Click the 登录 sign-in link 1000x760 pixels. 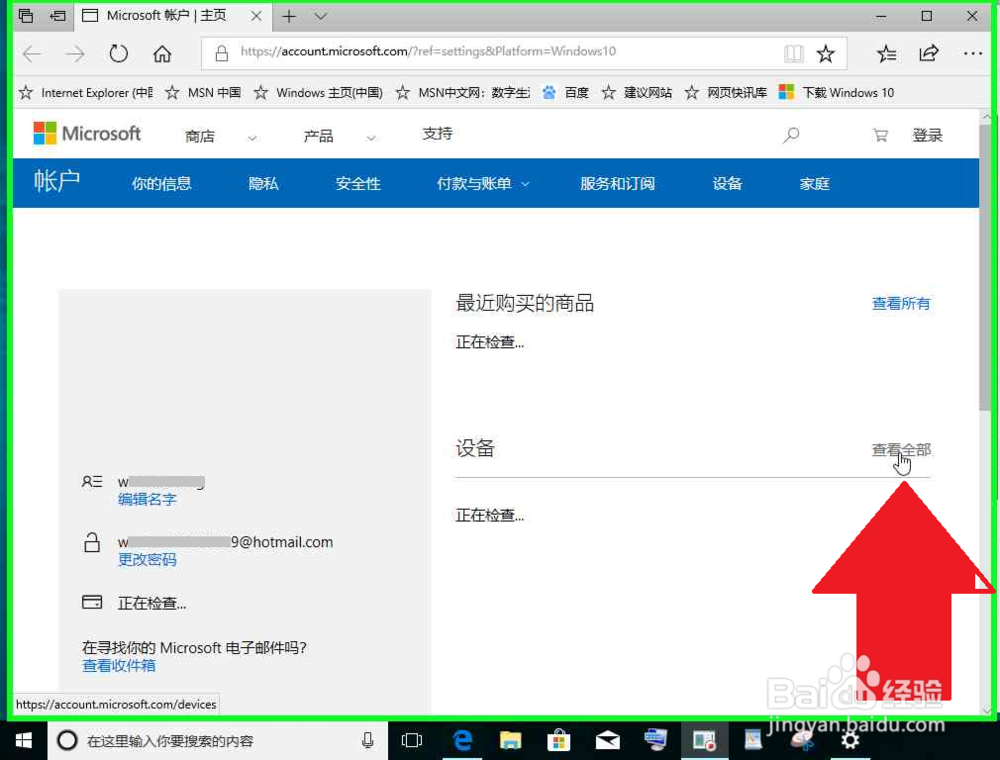click(927, 135)
